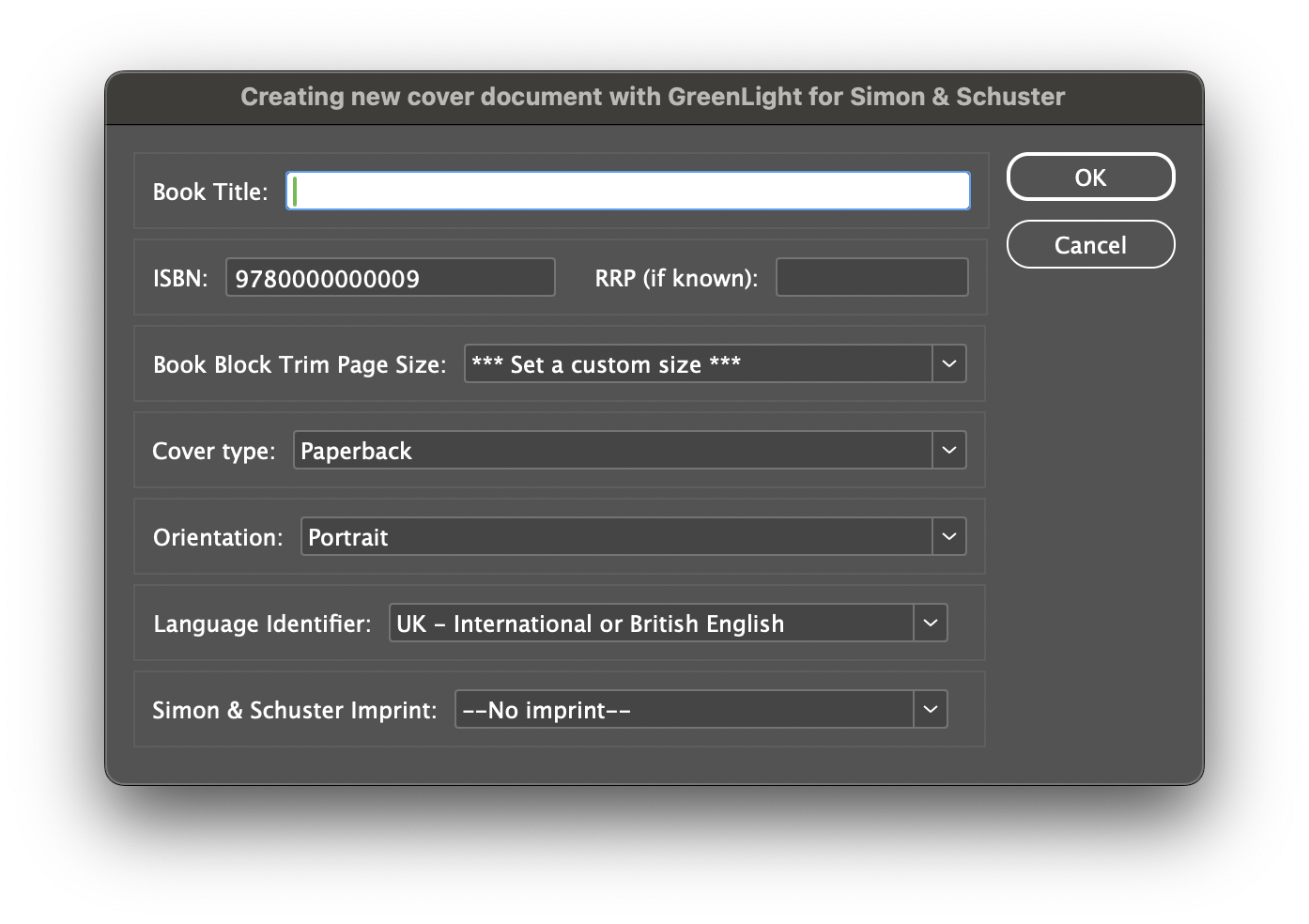
Task: Open the Cover type combo showing Paperback
Action: (x=612, y=451)
